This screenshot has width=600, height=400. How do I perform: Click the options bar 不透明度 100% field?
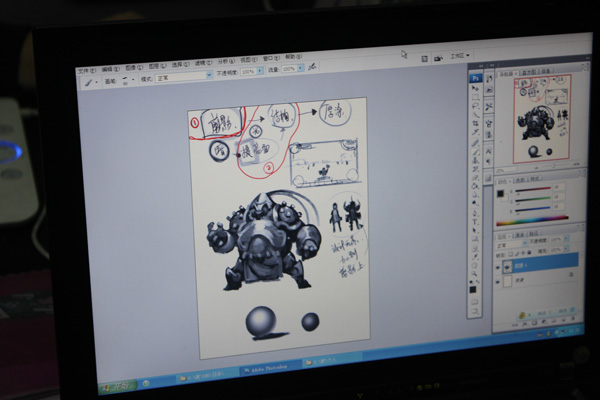pos(248,71)
